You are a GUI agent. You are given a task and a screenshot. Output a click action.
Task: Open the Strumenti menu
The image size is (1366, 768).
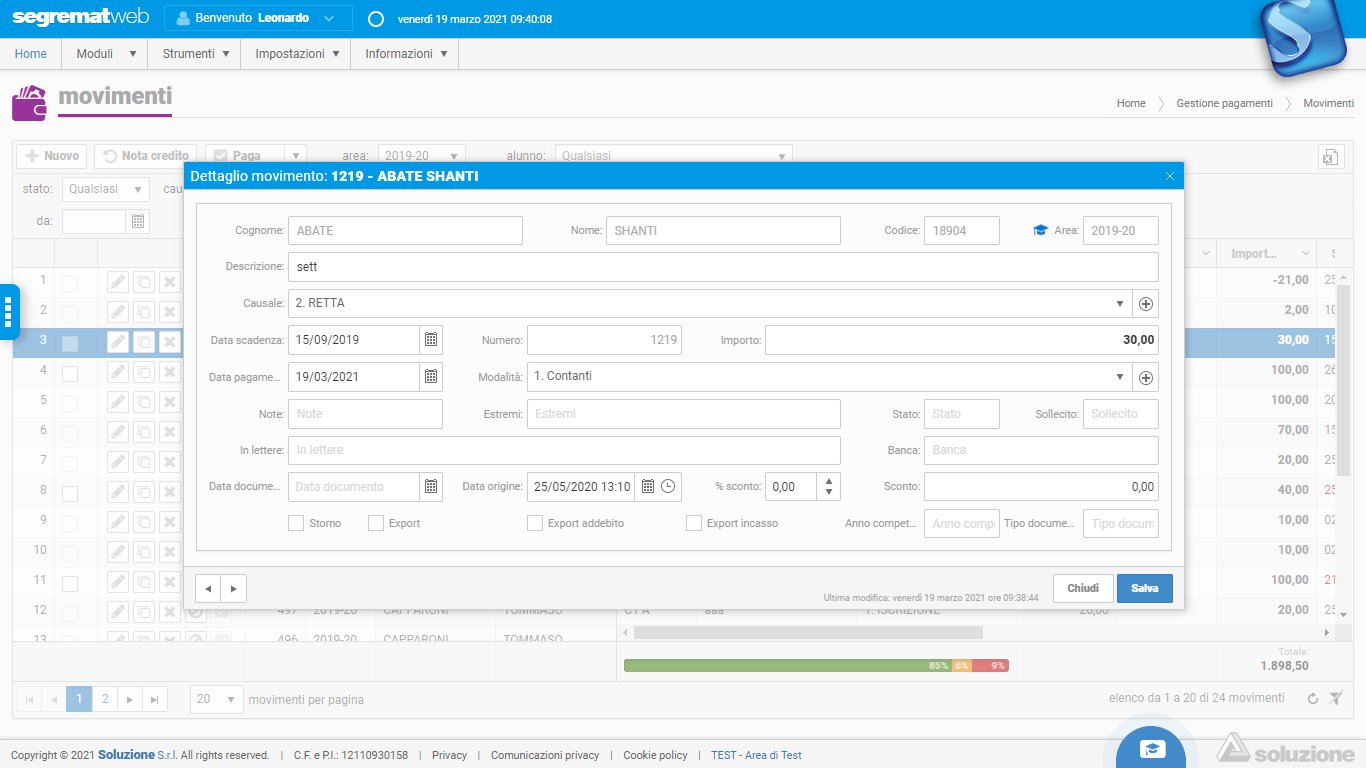click(x=196, y=54)
